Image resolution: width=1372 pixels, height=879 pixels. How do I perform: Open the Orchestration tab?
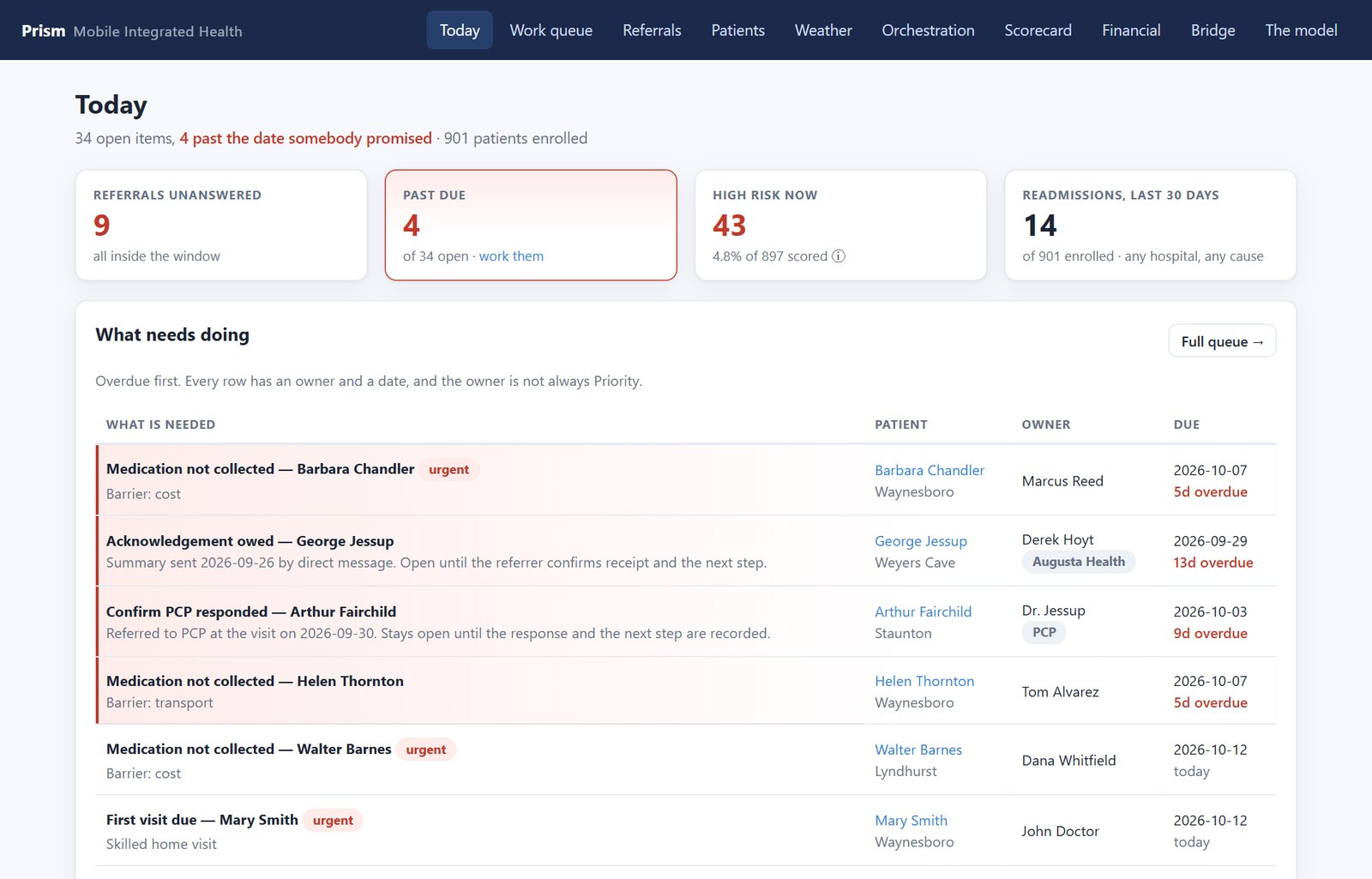(x=928, y=30)
